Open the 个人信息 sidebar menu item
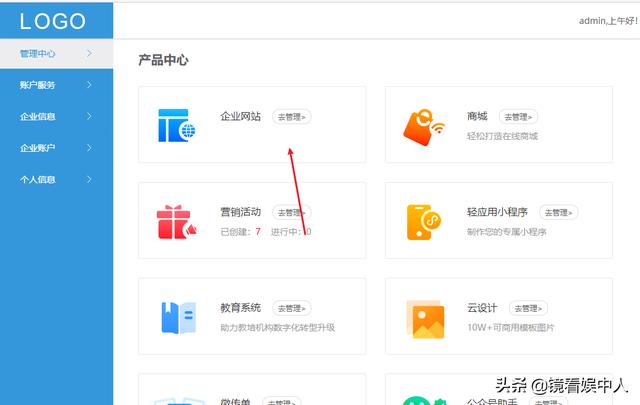This screenshot has height=405, width=640. click(56, 179)
